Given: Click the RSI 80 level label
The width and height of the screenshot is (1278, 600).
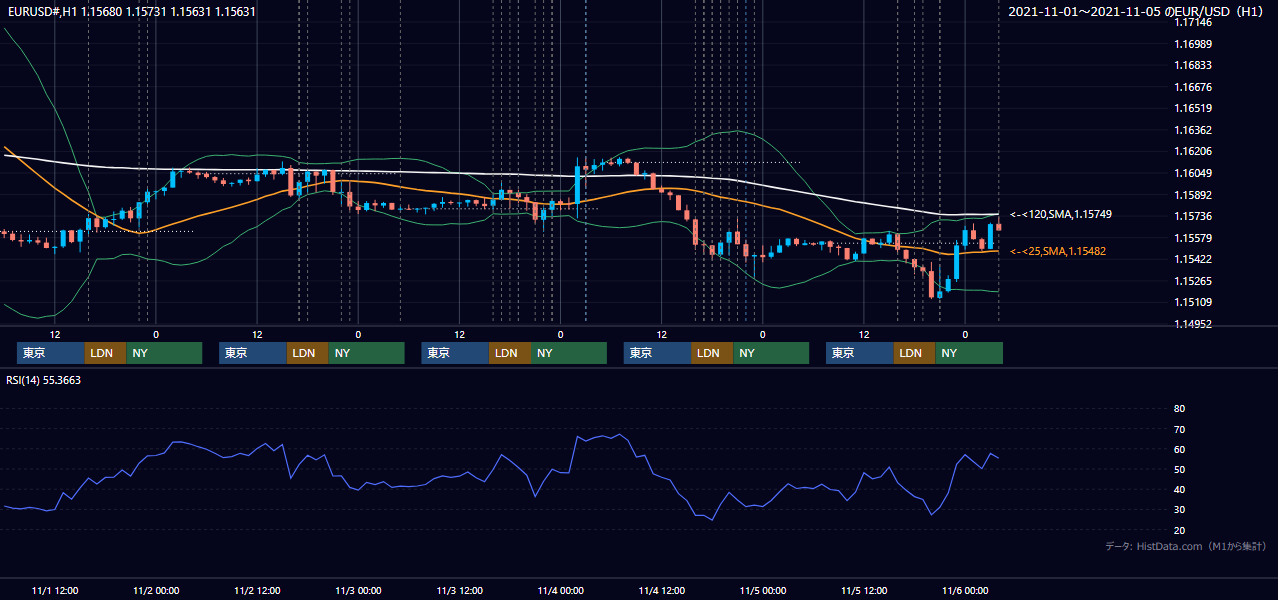Looking at the screenshot, I should pos(1179,409).
